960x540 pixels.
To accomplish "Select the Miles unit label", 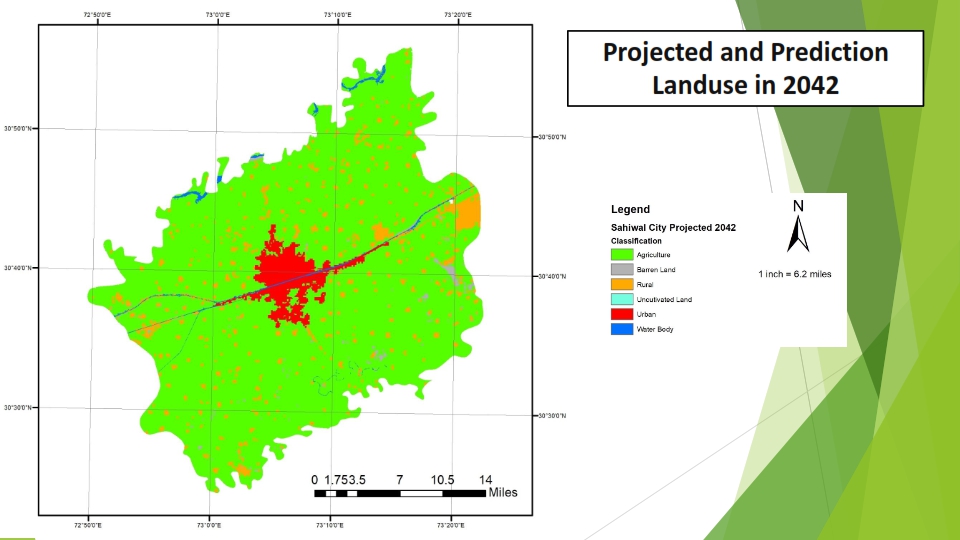I will (503, 493).
